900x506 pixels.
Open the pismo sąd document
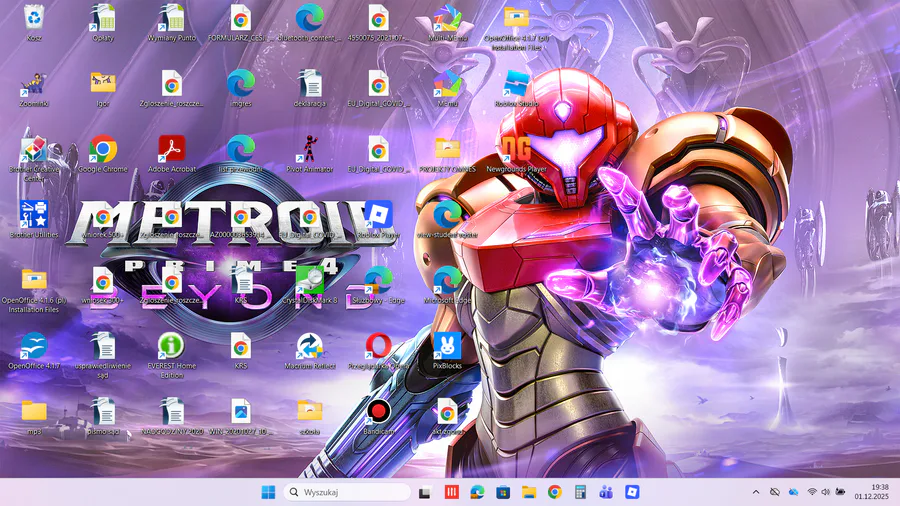[x=103, y=411]
